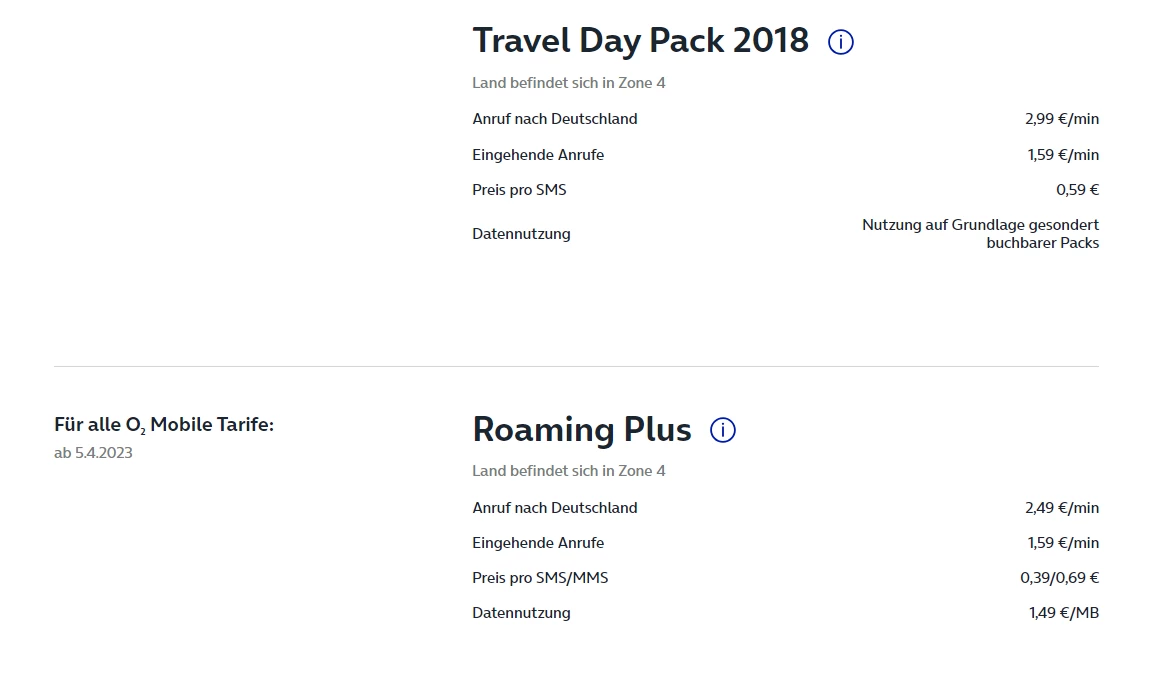
Task: Click the "ab 5.4.2023" date text
Action: coord(93,453)
